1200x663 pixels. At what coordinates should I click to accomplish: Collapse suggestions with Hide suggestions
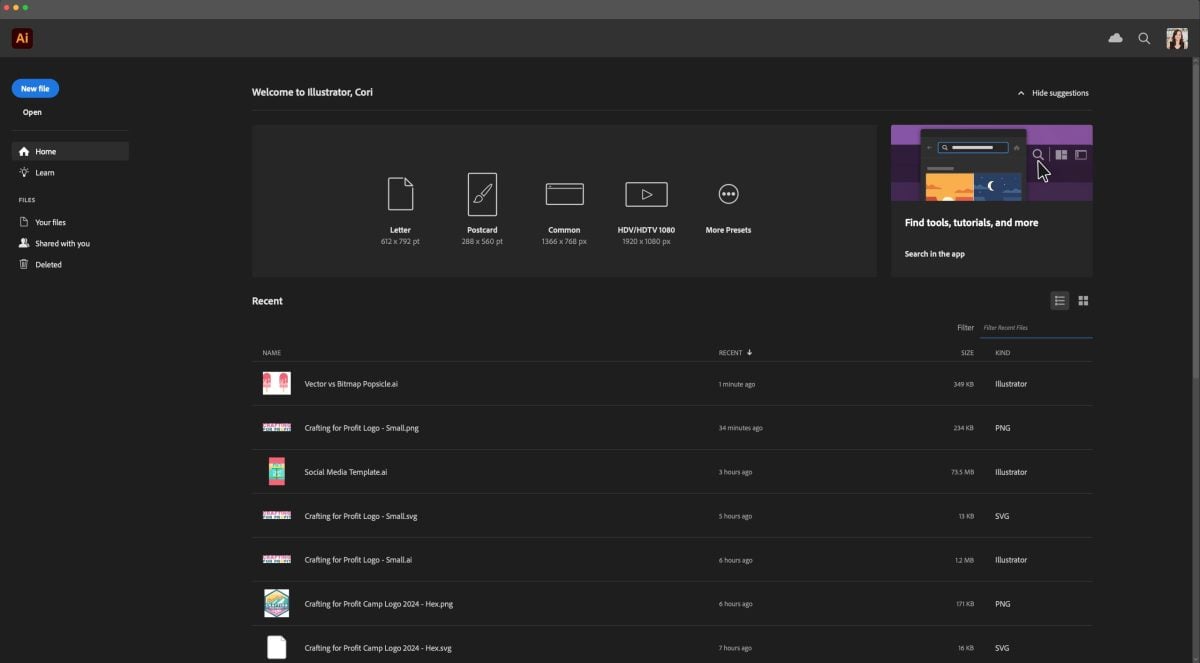[x=1053, y=93]
